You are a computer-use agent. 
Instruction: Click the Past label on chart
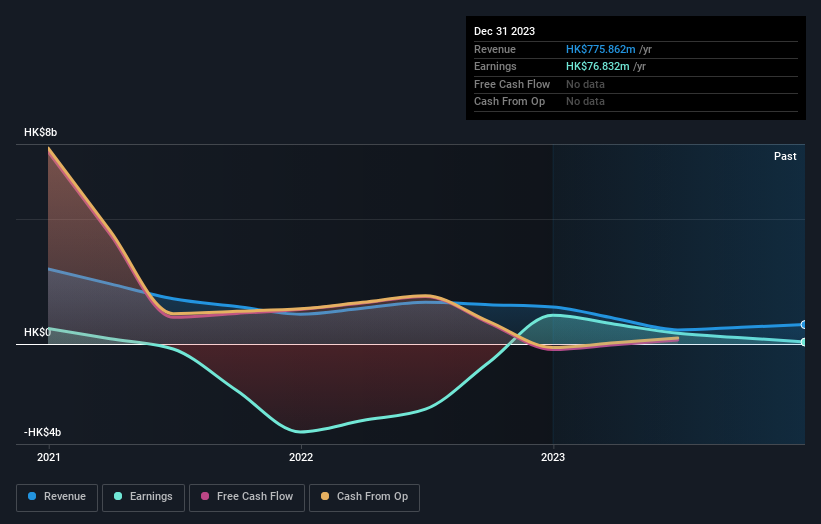pos(785,157)
